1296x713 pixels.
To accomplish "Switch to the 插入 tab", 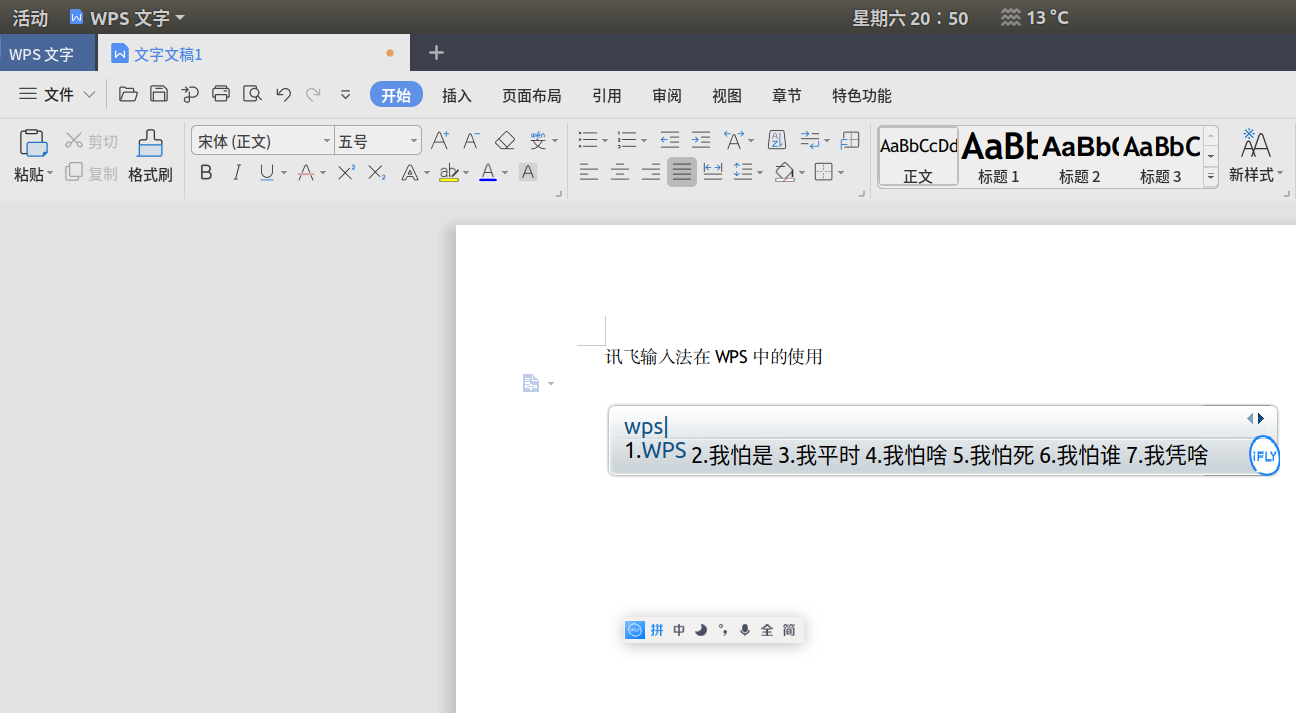I will tap(457, 96).
